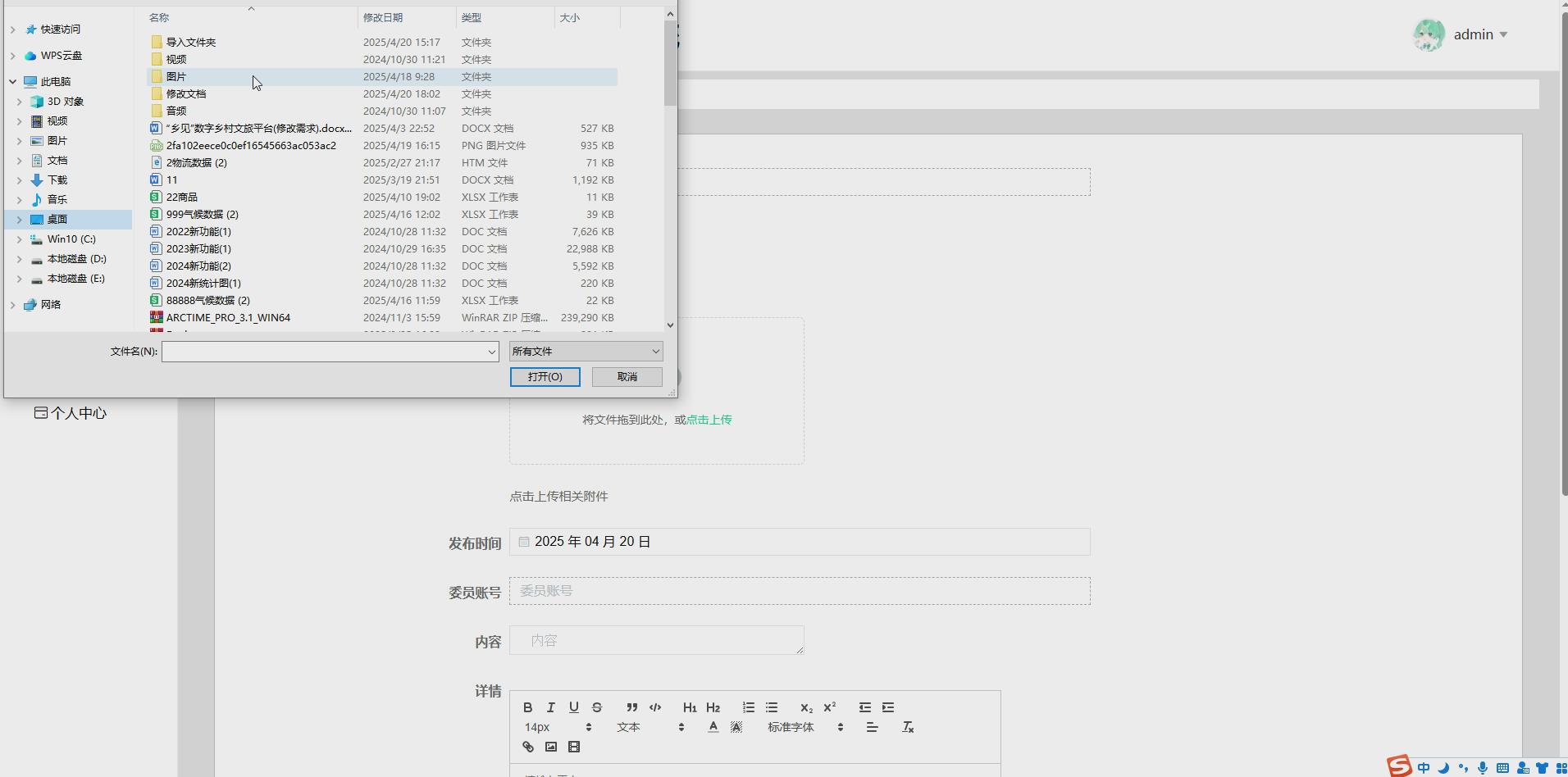Click the 点击上传 link
The width and height of the screenshot is (1568, 777).
[709, 420]
